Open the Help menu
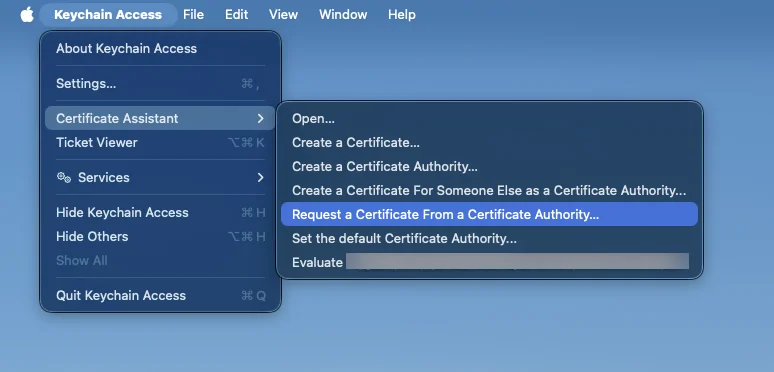Image resolution: width=774 pixels, height=372 pixels. click(x=402, y=15)
